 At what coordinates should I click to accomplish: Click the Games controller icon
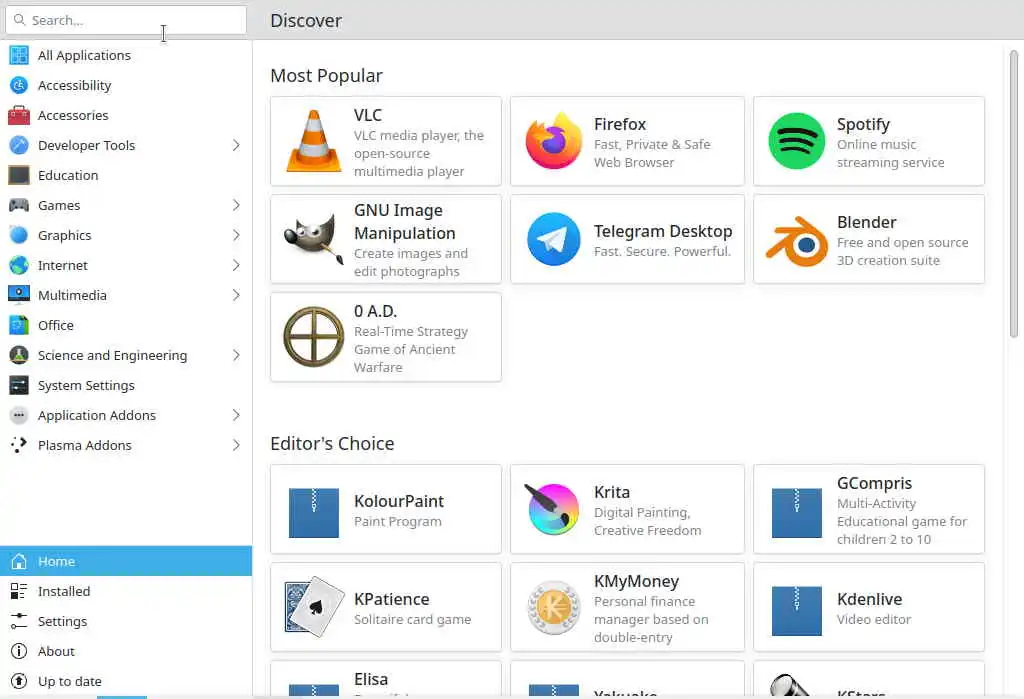click(19, 205)
